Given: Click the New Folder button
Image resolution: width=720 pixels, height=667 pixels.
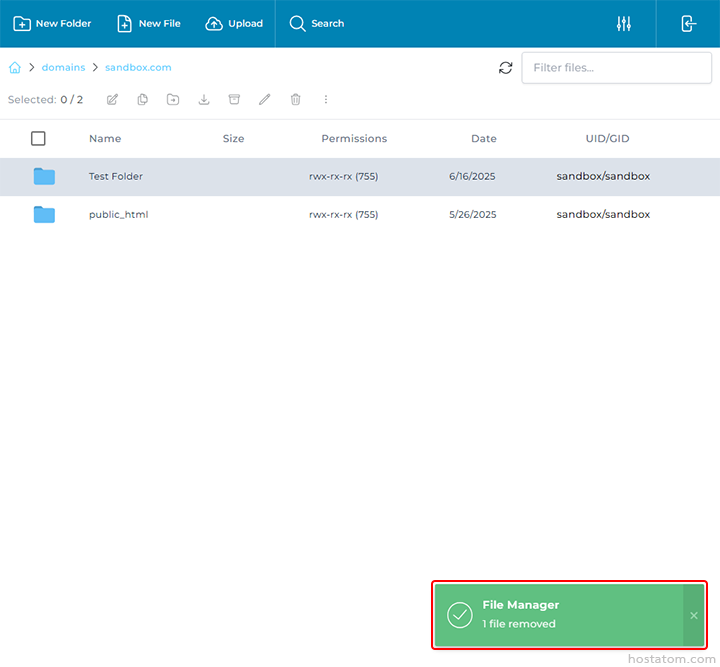Looking at the screenshot, I should pyautogui.click(x=52, y=24).
